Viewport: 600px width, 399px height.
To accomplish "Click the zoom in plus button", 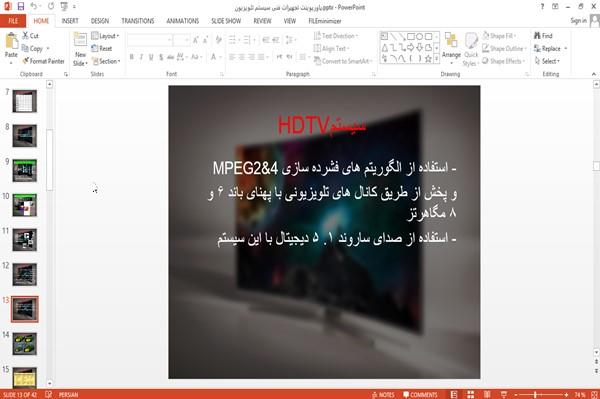I will (566, 394).
